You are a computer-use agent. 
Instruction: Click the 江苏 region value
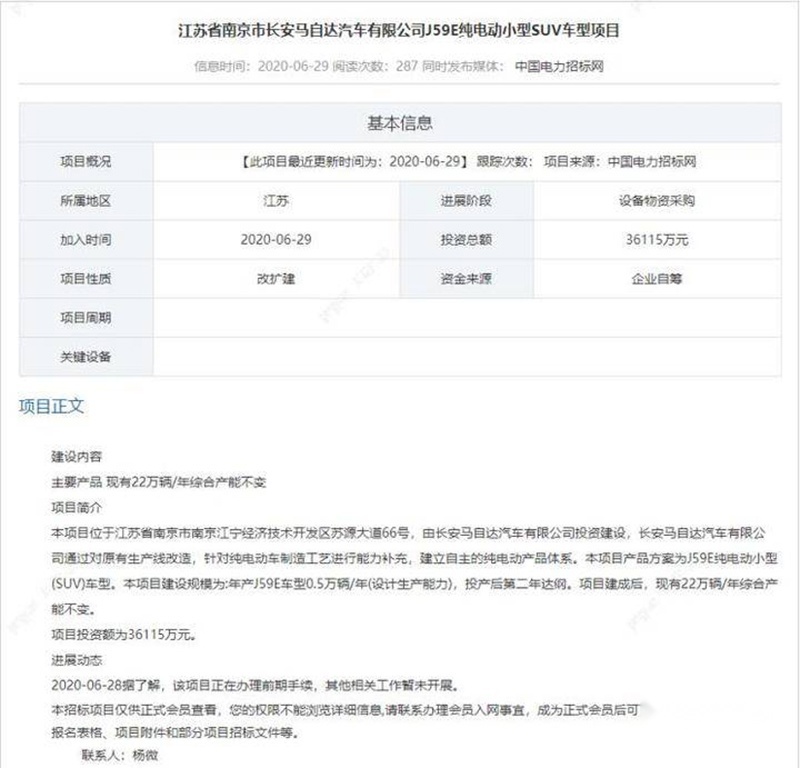click(x=276, y=201)
